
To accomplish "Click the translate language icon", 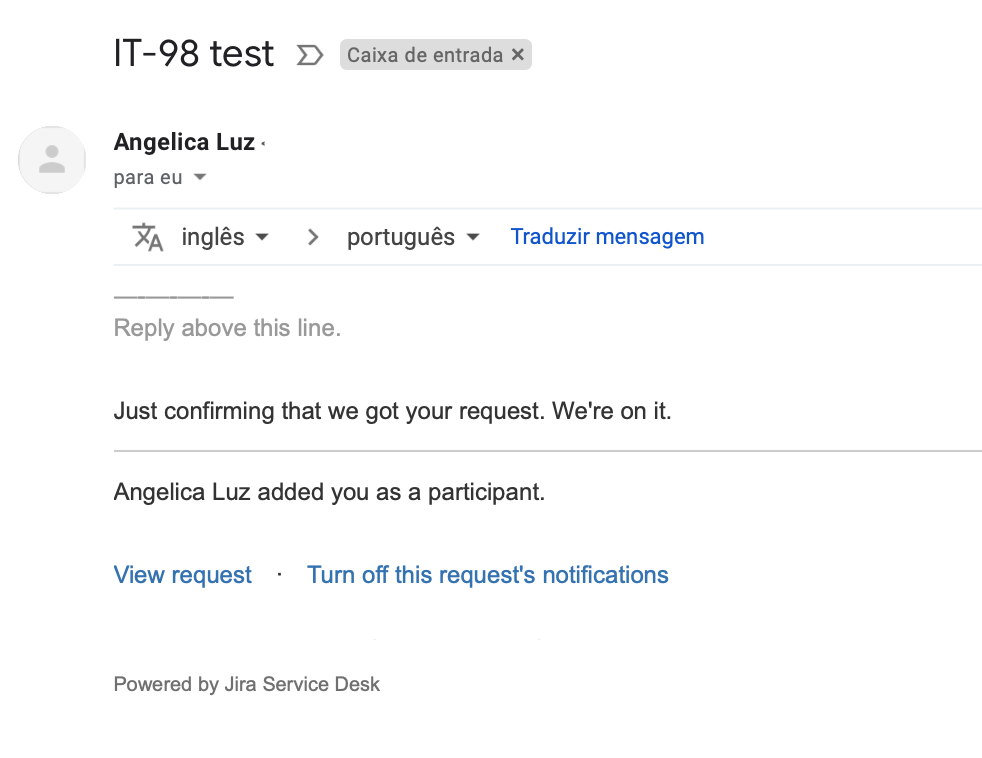I will (x=148, y=237).
